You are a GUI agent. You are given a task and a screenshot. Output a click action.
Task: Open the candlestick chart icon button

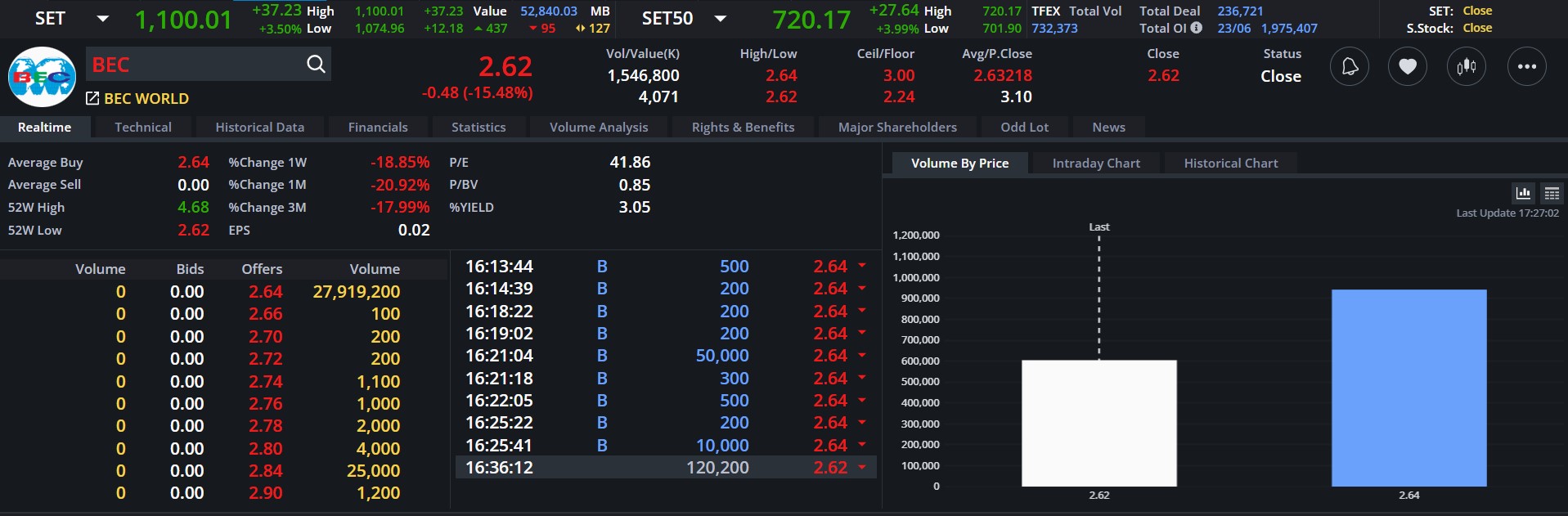(1467, 66)
